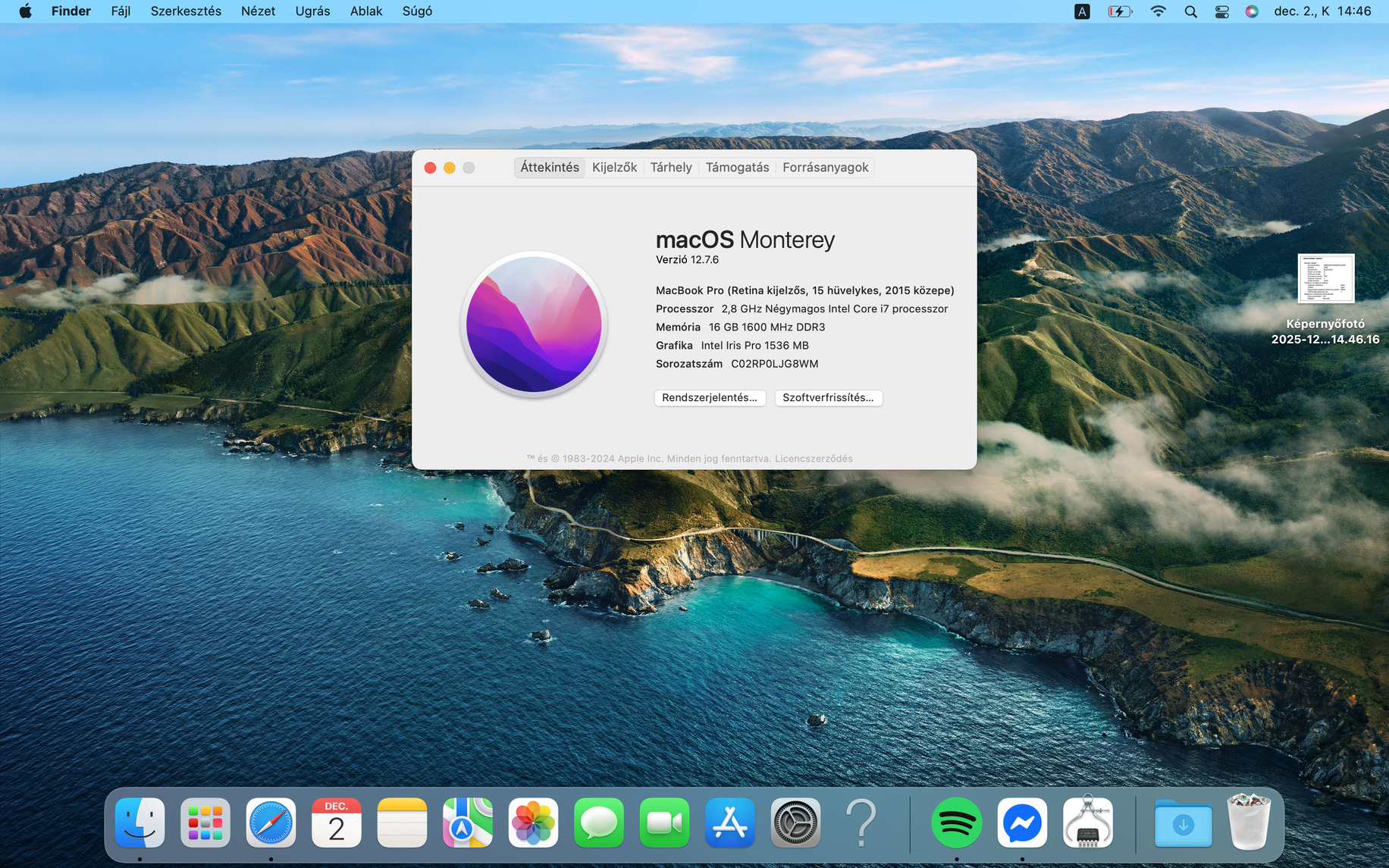1389x868 pixels.
Task: Switch to the Támogatás tab
Action: point(737,168)
